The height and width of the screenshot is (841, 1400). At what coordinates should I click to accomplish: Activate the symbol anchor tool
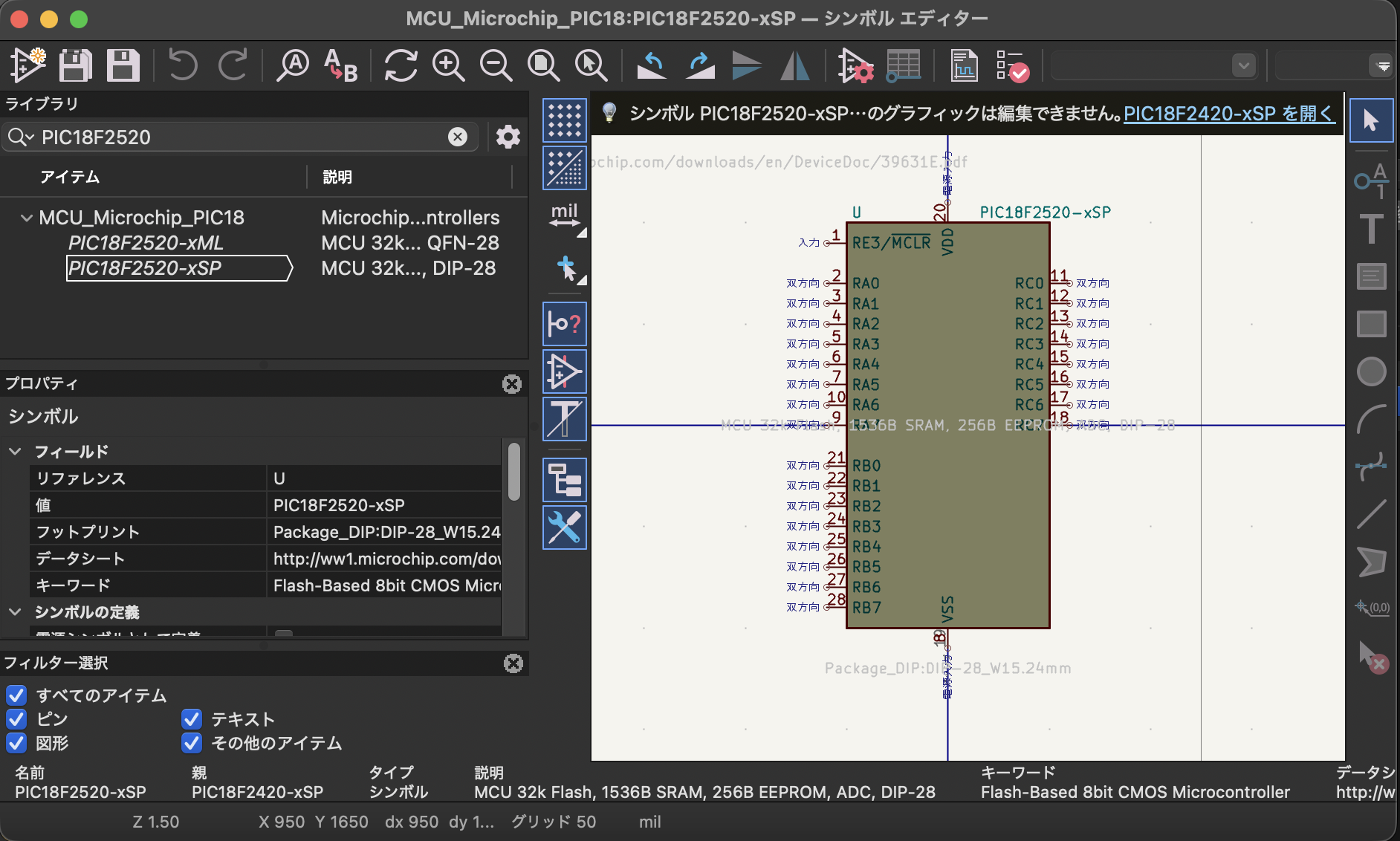pos(1371,608)
